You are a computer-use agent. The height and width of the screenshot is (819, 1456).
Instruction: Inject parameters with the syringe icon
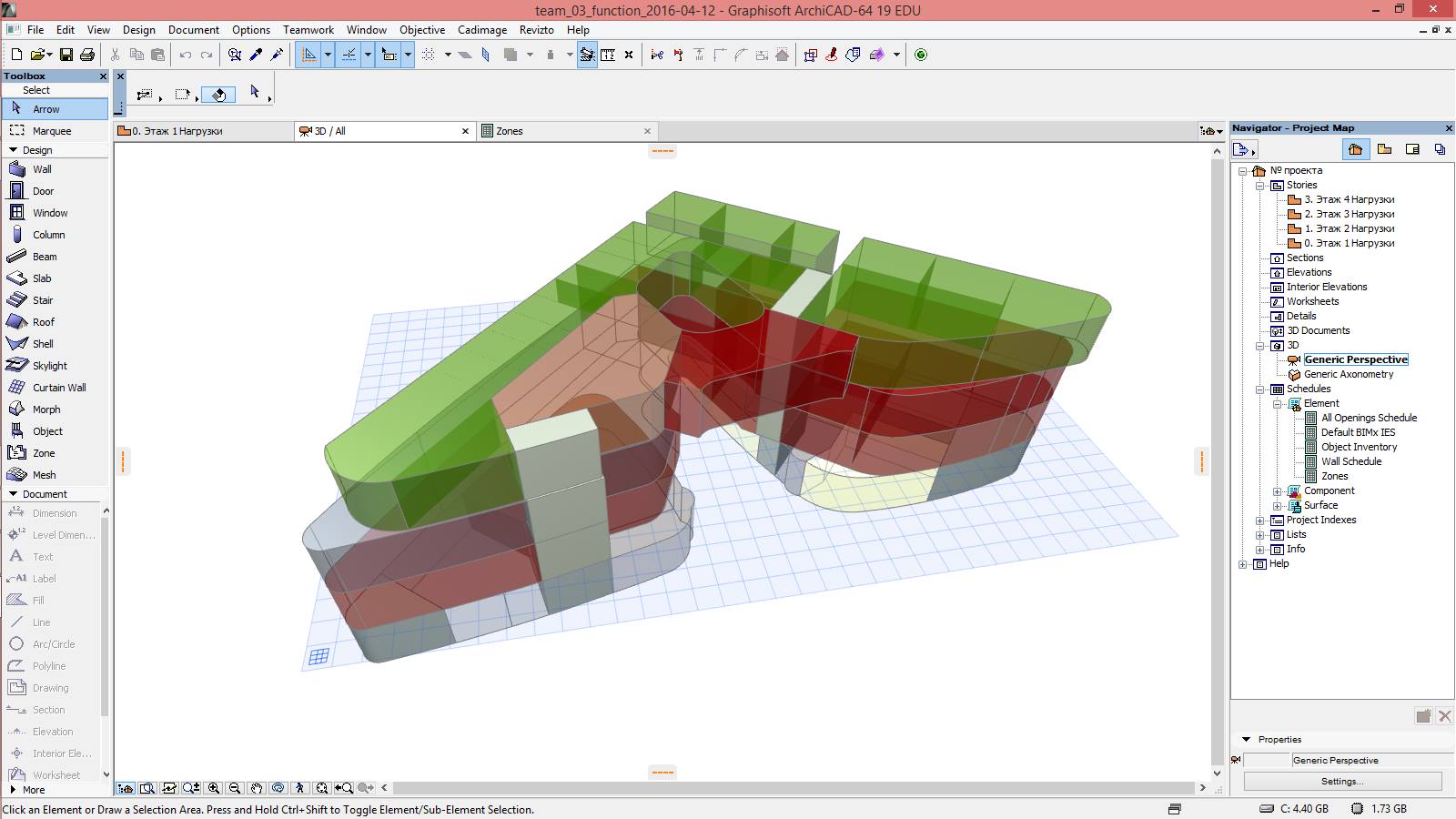[278, 55]
